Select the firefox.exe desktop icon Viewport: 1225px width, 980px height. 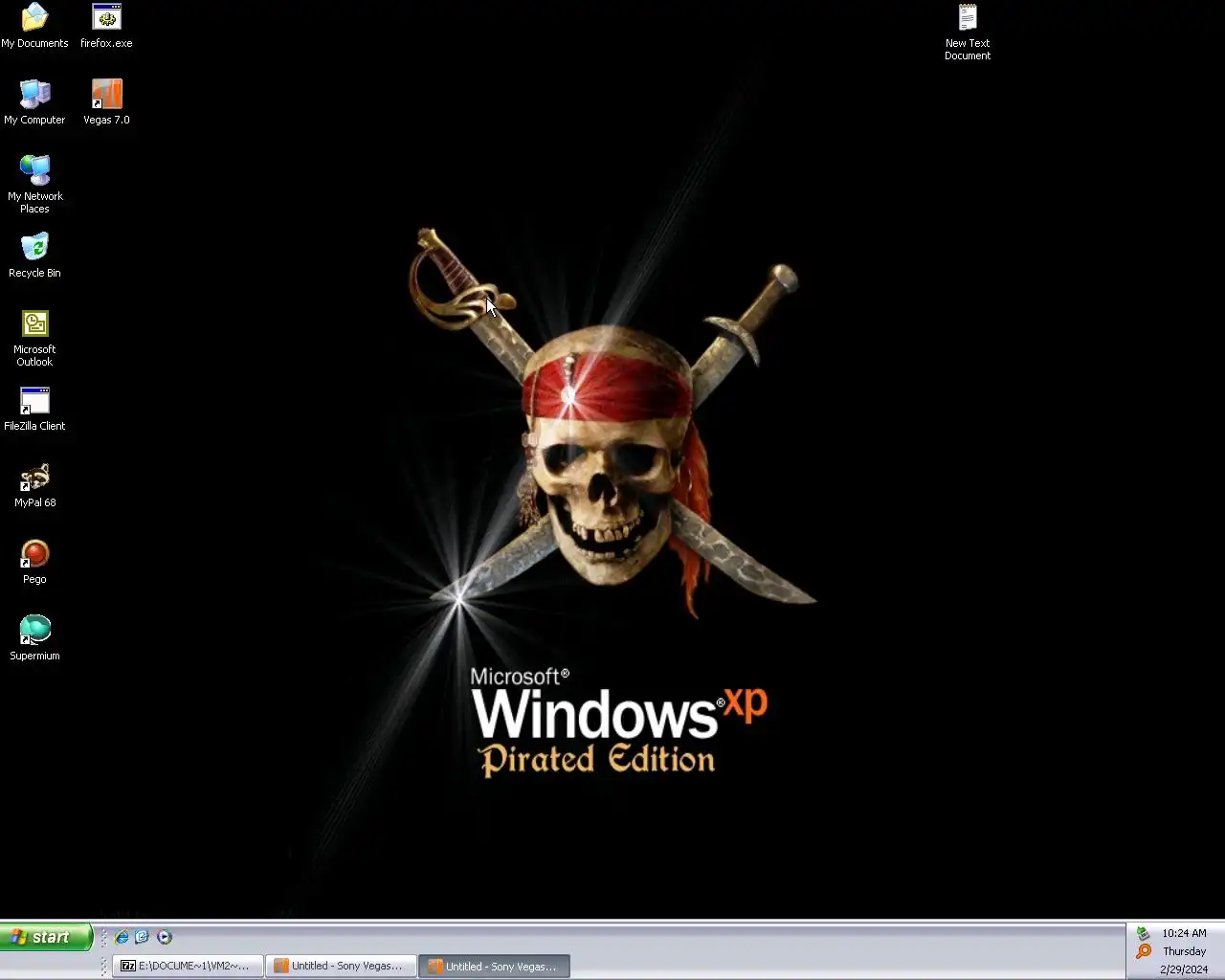pyautogui.click(x=106, y=25)
